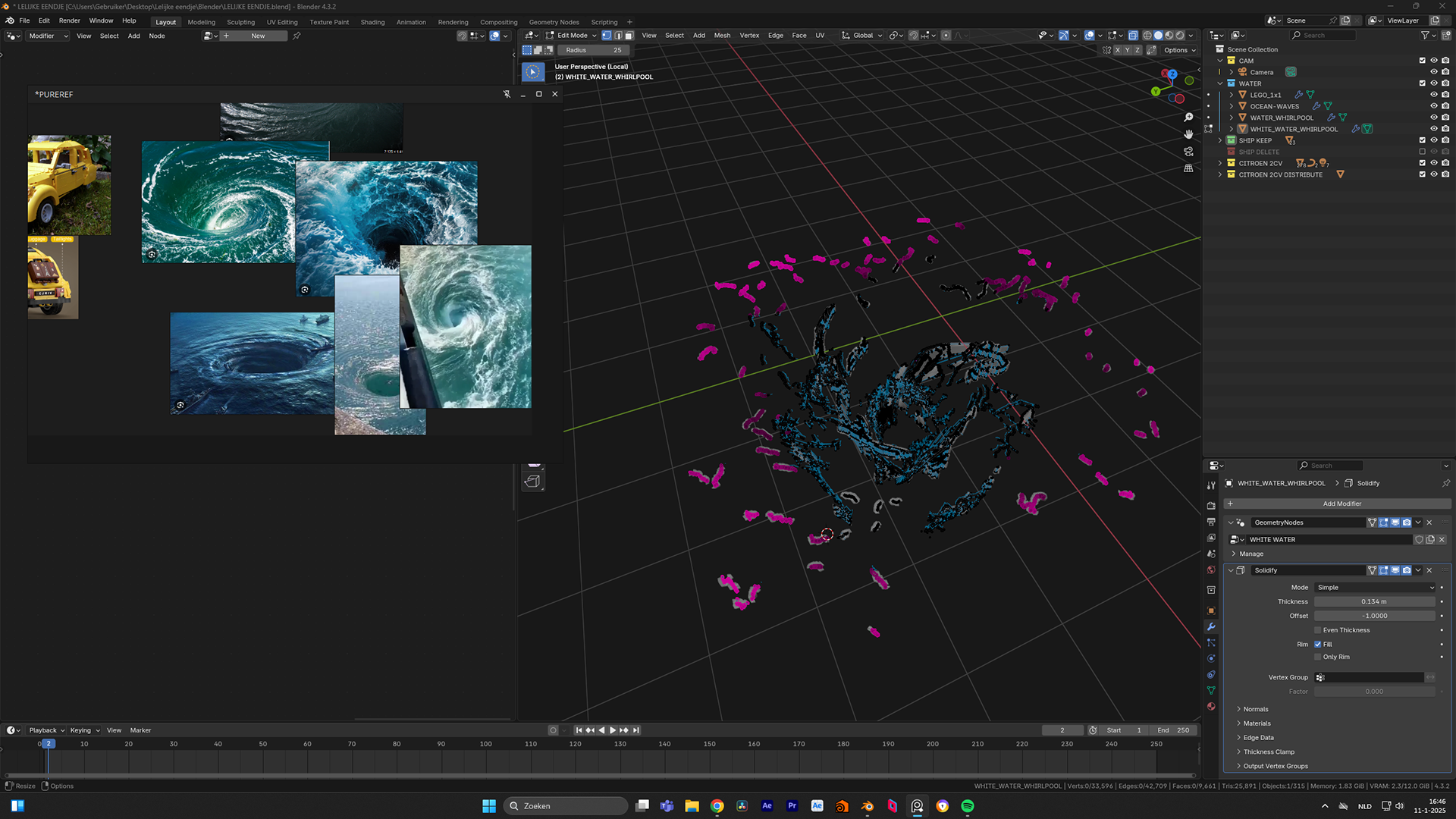Open the Solidify Mode dropdown
Screen dimensions: 1456x819
click(x=1375, y=588)
